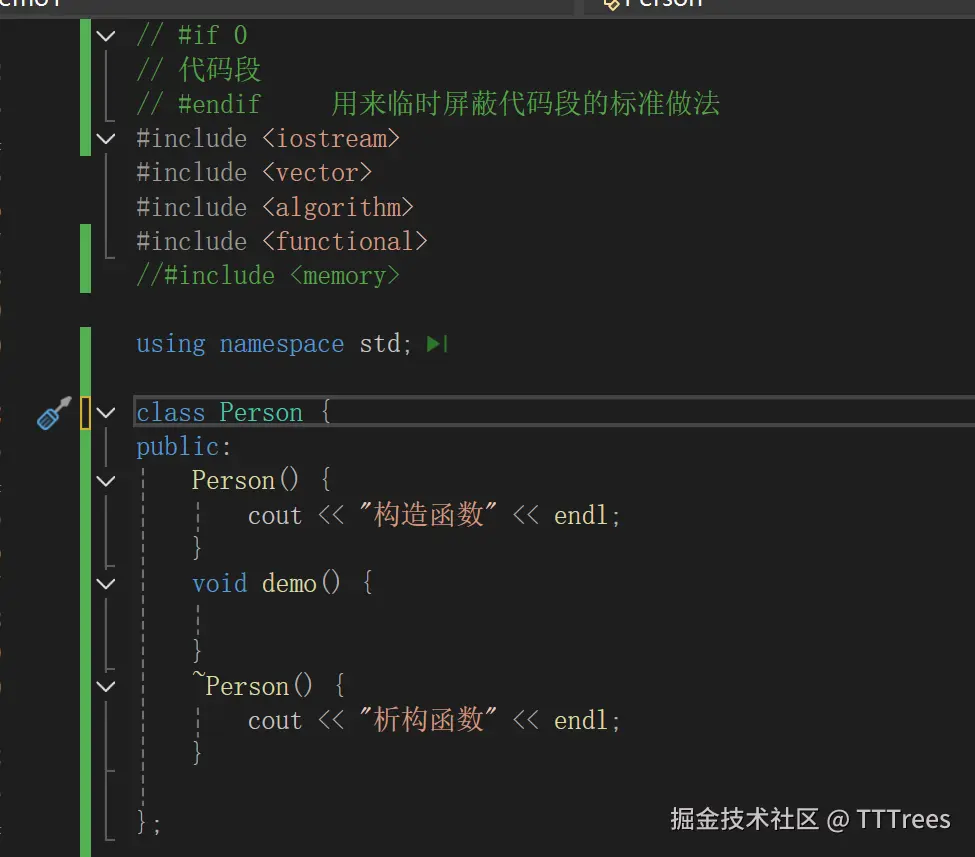Collapse the #include directives region
Viewport: 975px width, 857px height.
pos(106,139)
